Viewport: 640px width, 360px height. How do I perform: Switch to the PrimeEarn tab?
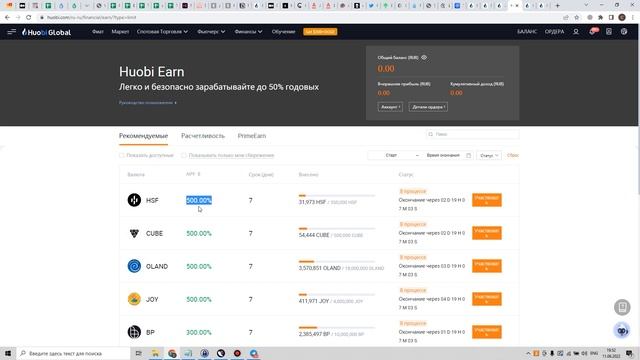pyautogui.click(x=252, y=136)
